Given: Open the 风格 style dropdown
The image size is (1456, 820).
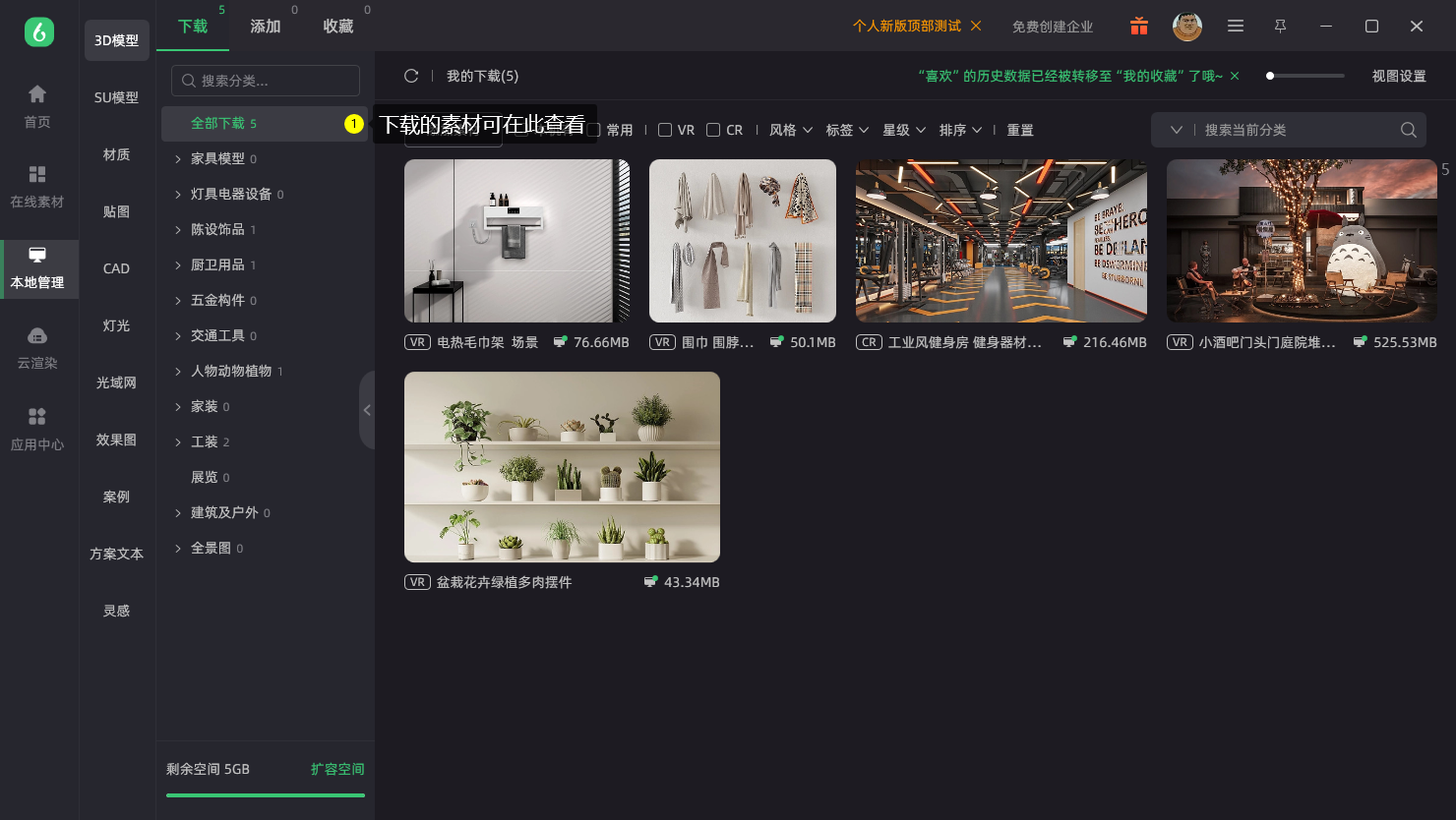Looking at the screenshot, I should pyautogui.click(x=791, y=130).
